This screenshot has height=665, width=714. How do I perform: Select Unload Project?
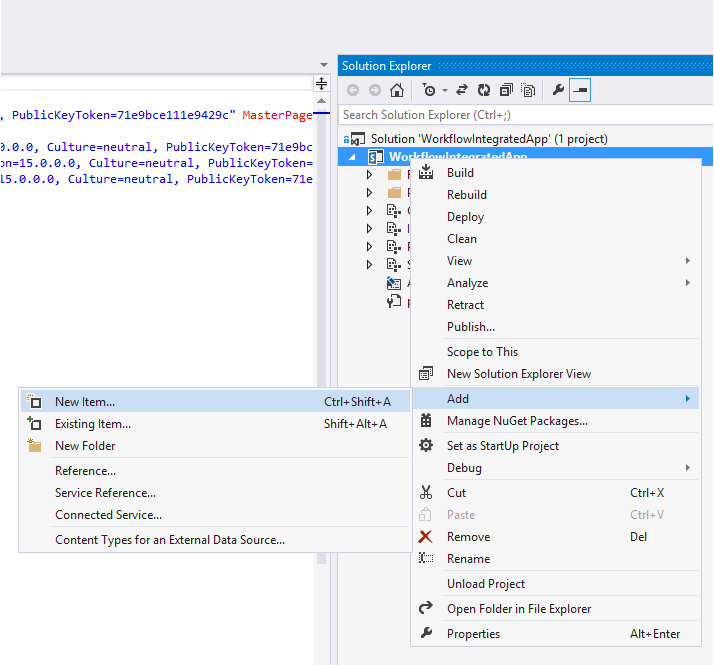point(486,584)
